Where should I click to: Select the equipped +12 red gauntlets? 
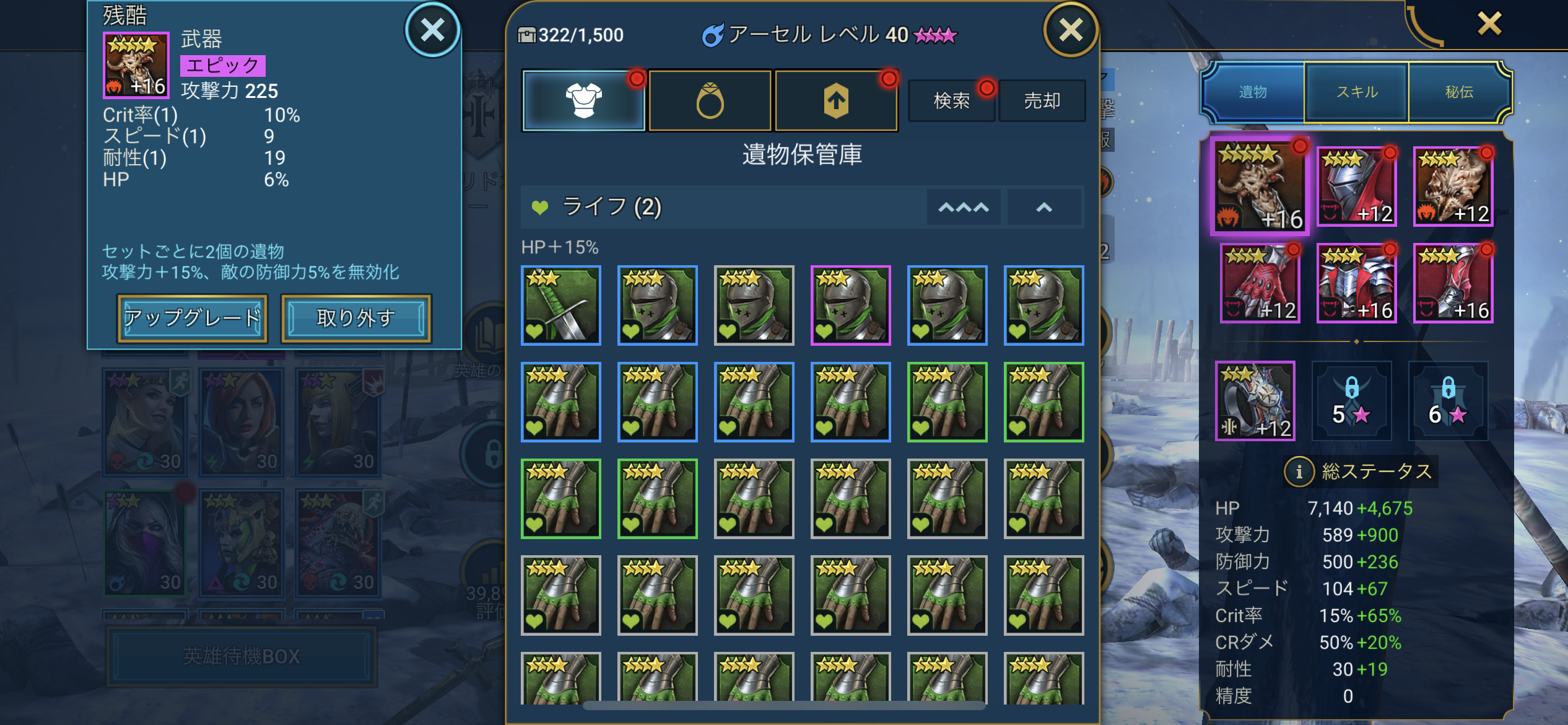pos(1260,283)
